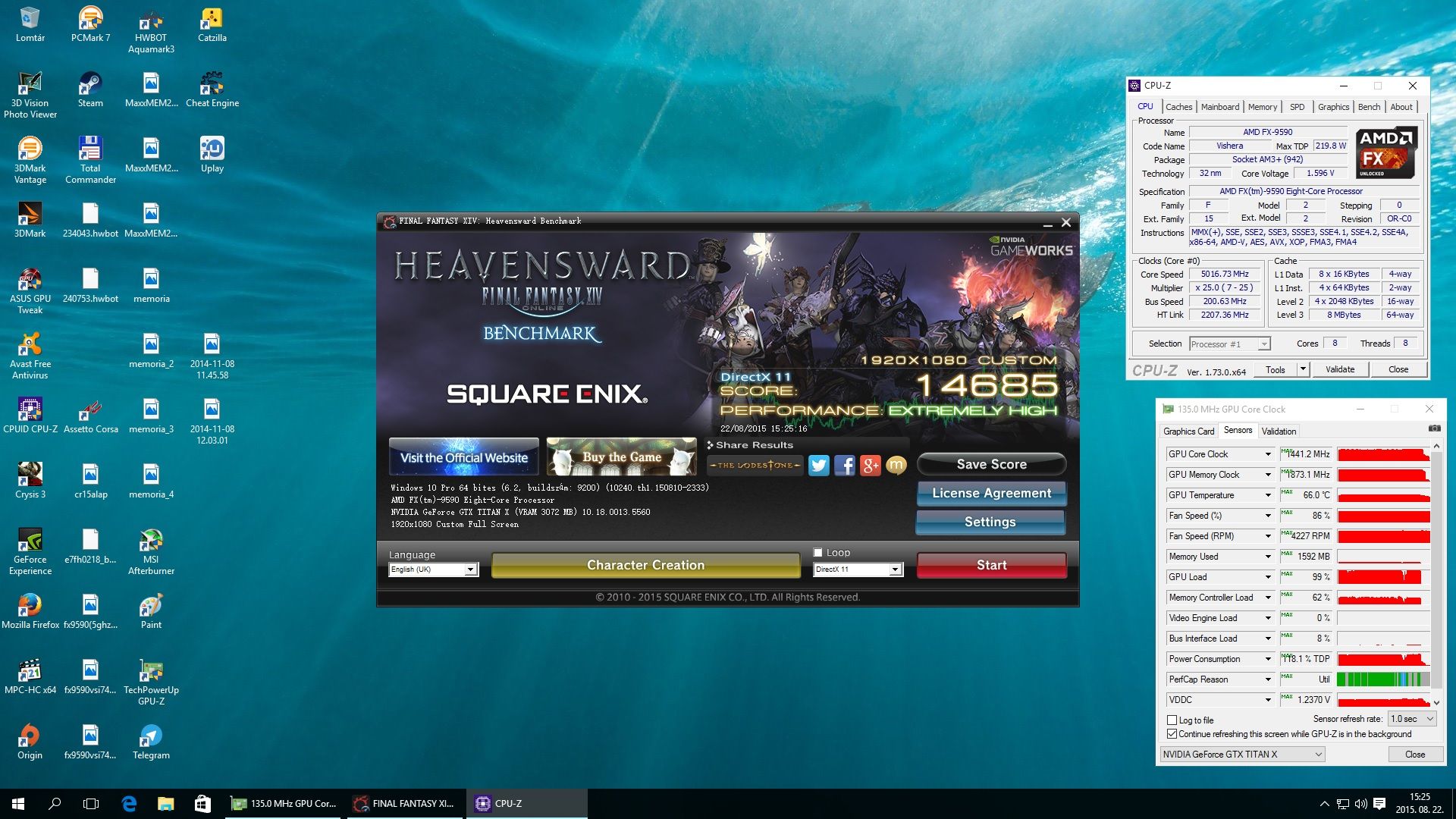Open Language dropdown in benchmark
Viewport: 1456px width, 819px height.
[434, 570]
